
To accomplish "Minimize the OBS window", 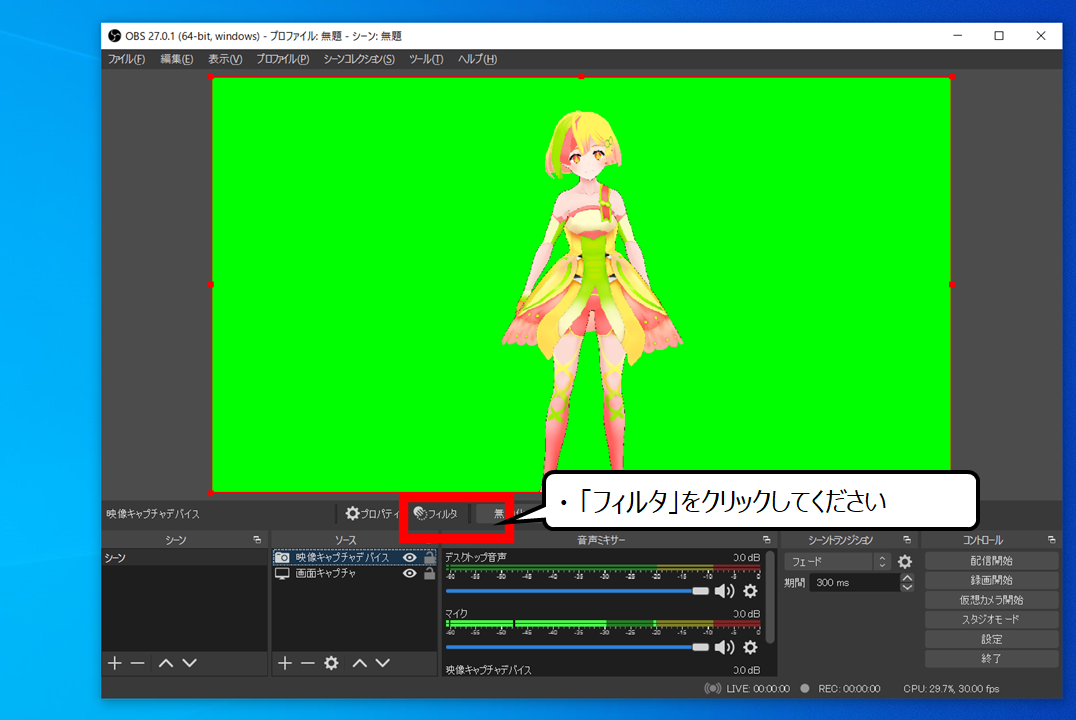I will [x=957, y=36].
